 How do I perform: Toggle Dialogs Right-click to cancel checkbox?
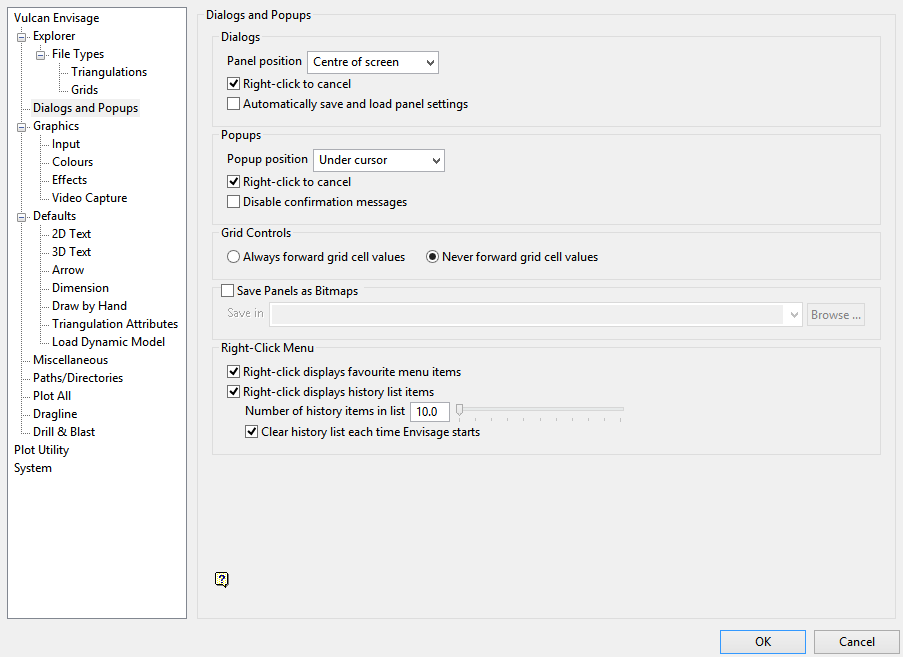point(233,83)
